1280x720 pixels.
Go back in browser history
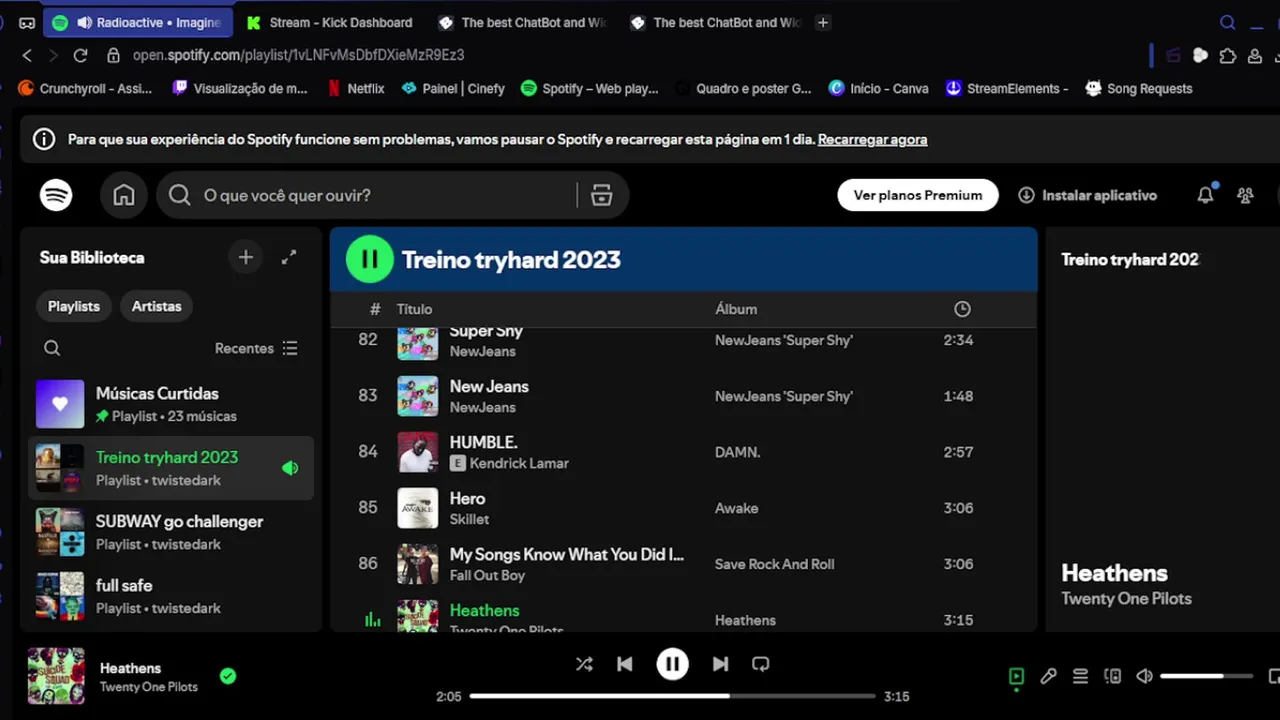(27, 55)
